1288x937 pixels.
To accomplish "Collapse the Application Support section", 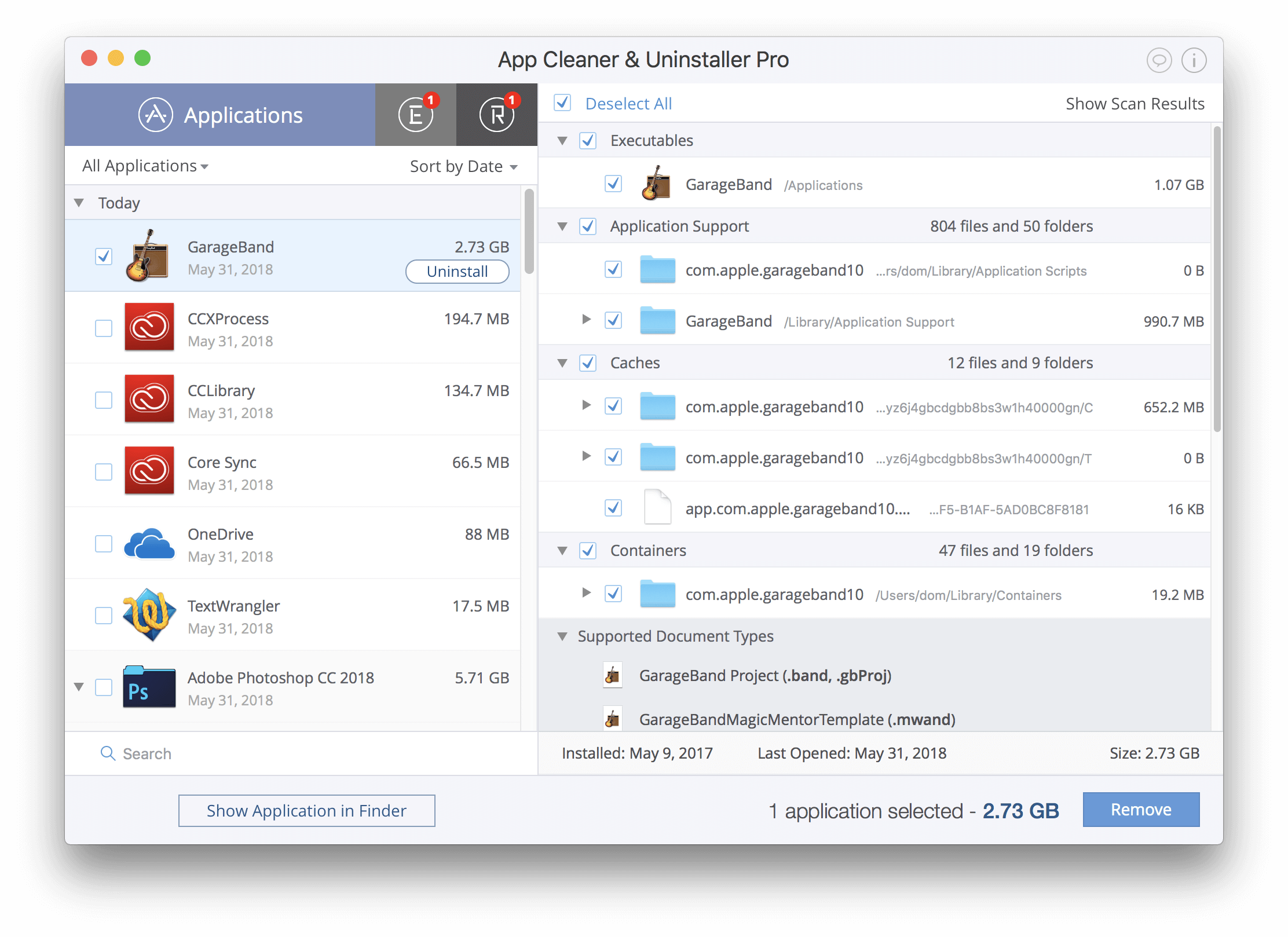I will point(563,228).
